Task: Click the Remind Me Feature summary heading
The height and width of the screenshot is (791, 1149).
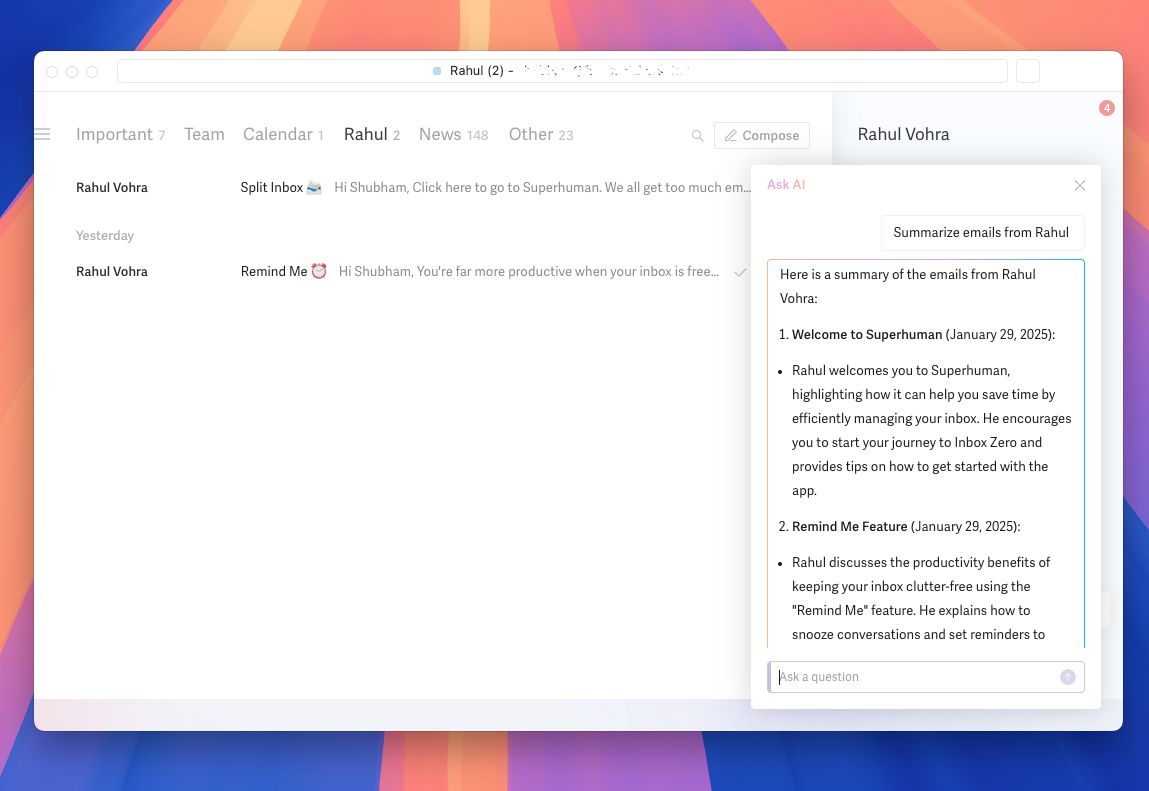Action: click(849, 527)
